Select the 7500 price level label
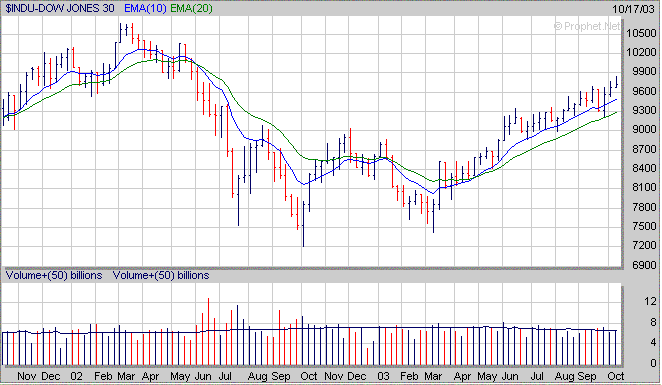Image resolution: width=662 pixels, height=385 pixels. click(x=644, y=226)
